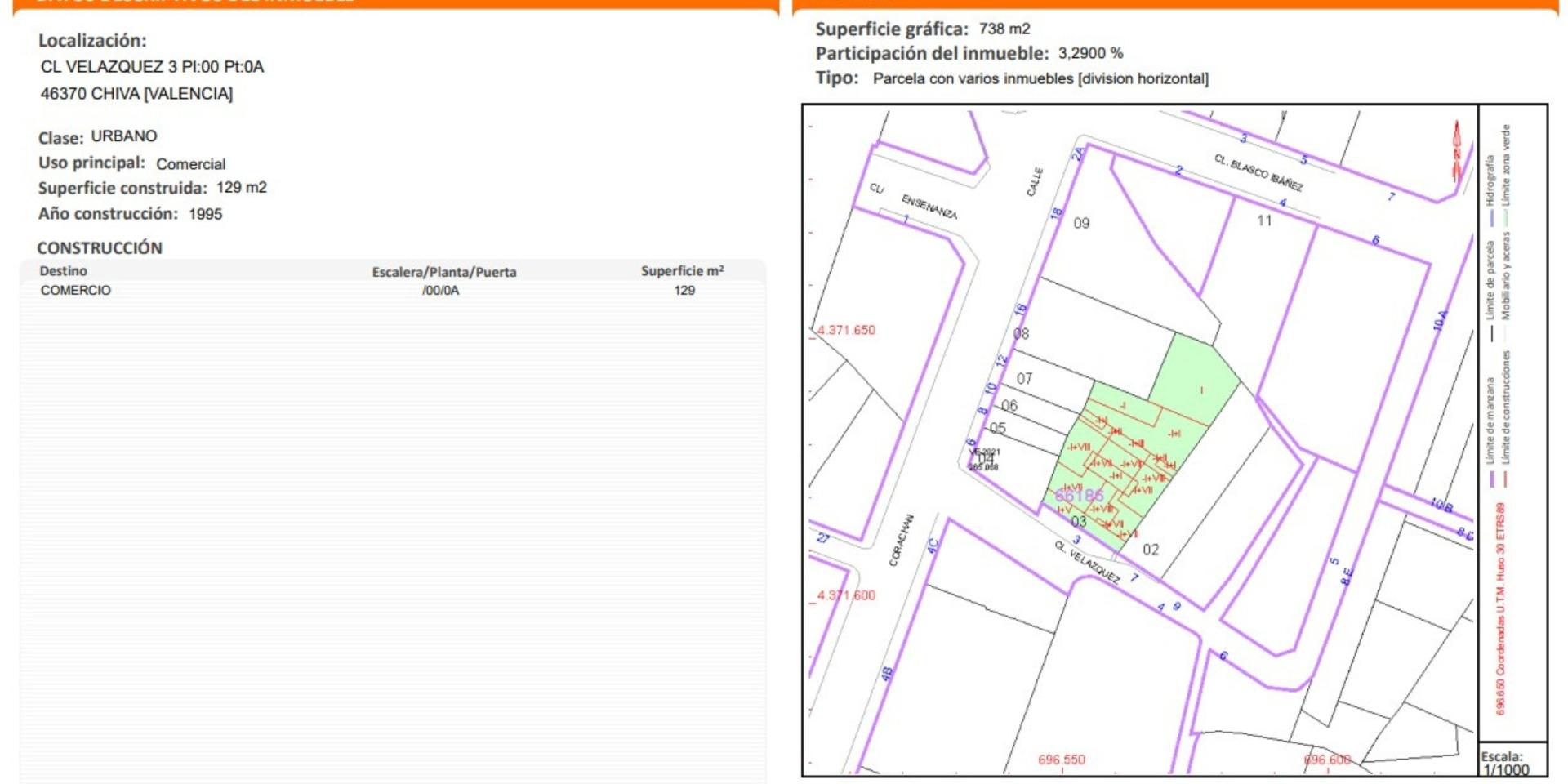Click parcel number 09 on the map
1568x784 pixels.
coord(1081,224)
